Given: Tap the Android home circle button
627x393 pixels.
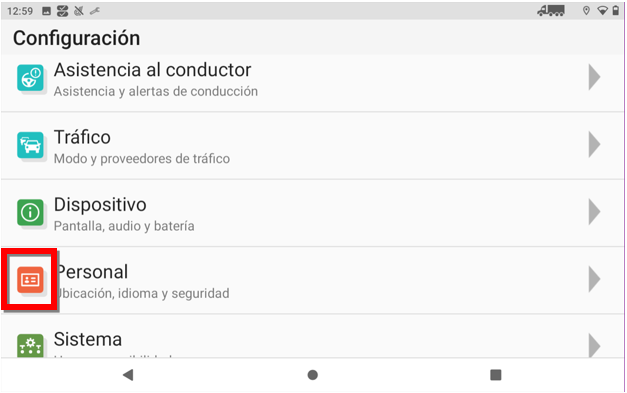Looking at the screenshot, I should 313,375.
